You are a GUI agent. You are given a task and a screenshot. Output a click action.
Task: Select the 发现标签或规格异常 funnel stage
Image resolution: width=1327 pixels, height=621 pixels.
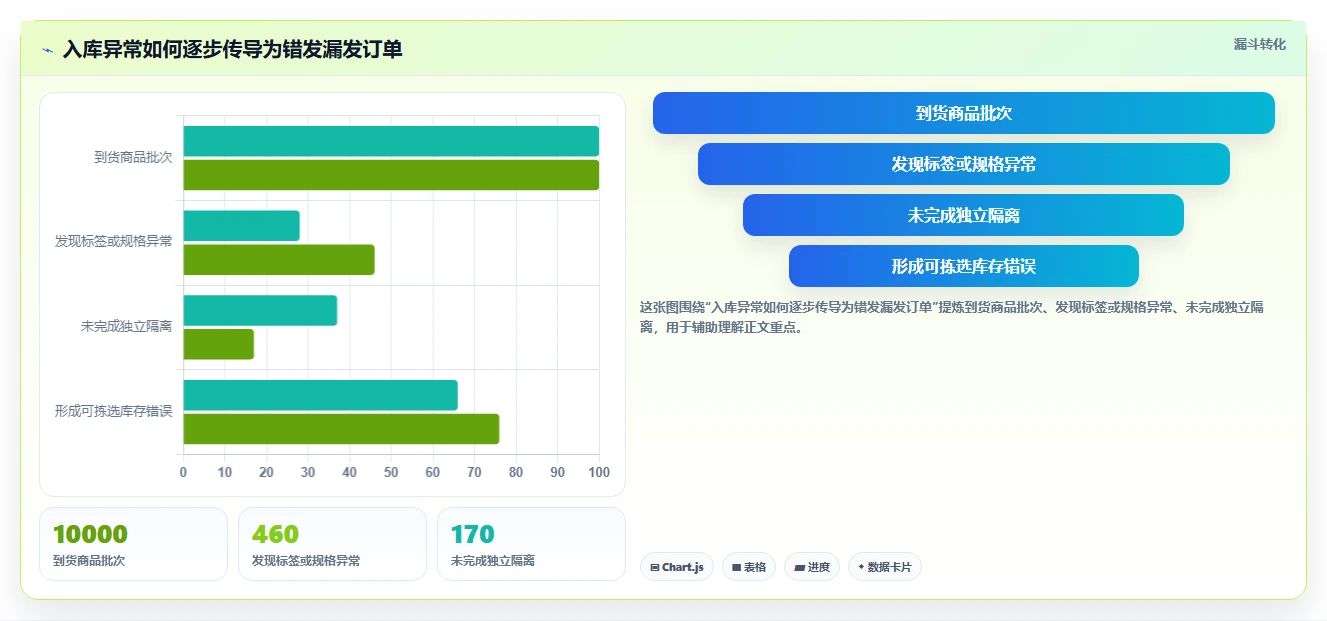[964, 164]
